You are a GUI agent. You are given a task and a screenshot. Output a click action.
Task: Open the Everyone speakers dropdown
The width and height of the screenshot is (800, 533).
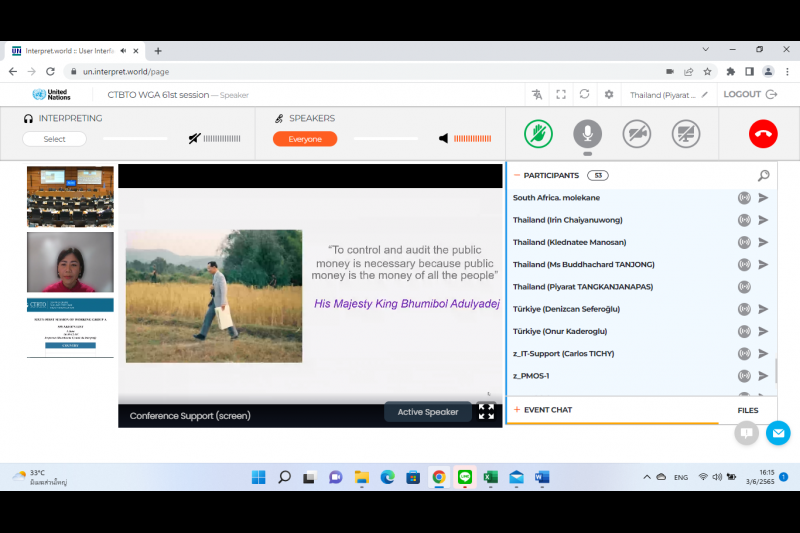click(305, 139)
